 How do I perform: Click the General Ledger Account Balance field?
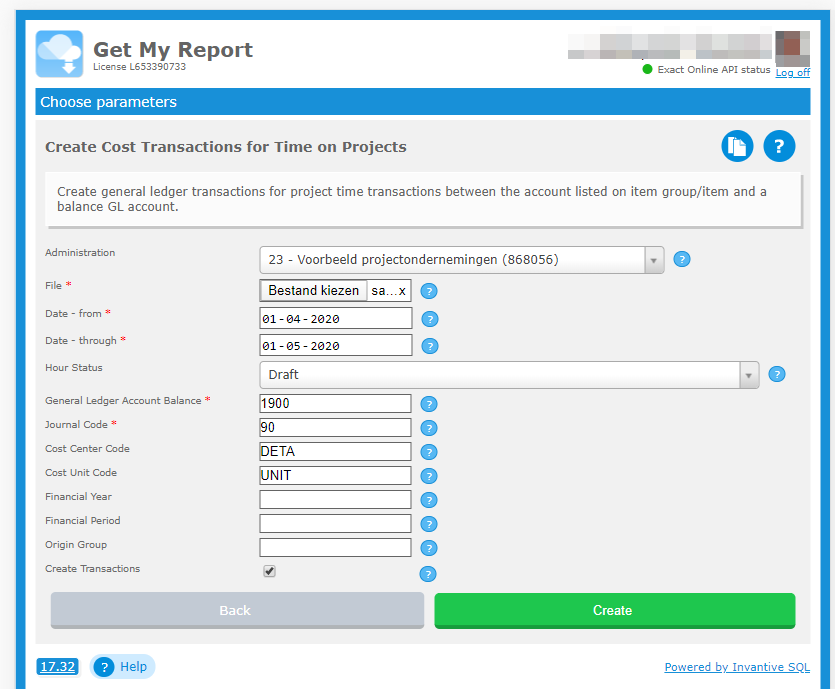coord(335,404)
